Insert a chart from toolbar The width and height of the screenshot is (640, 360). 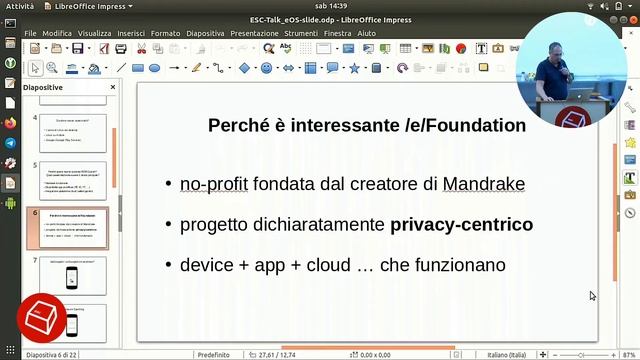[461, 49]
